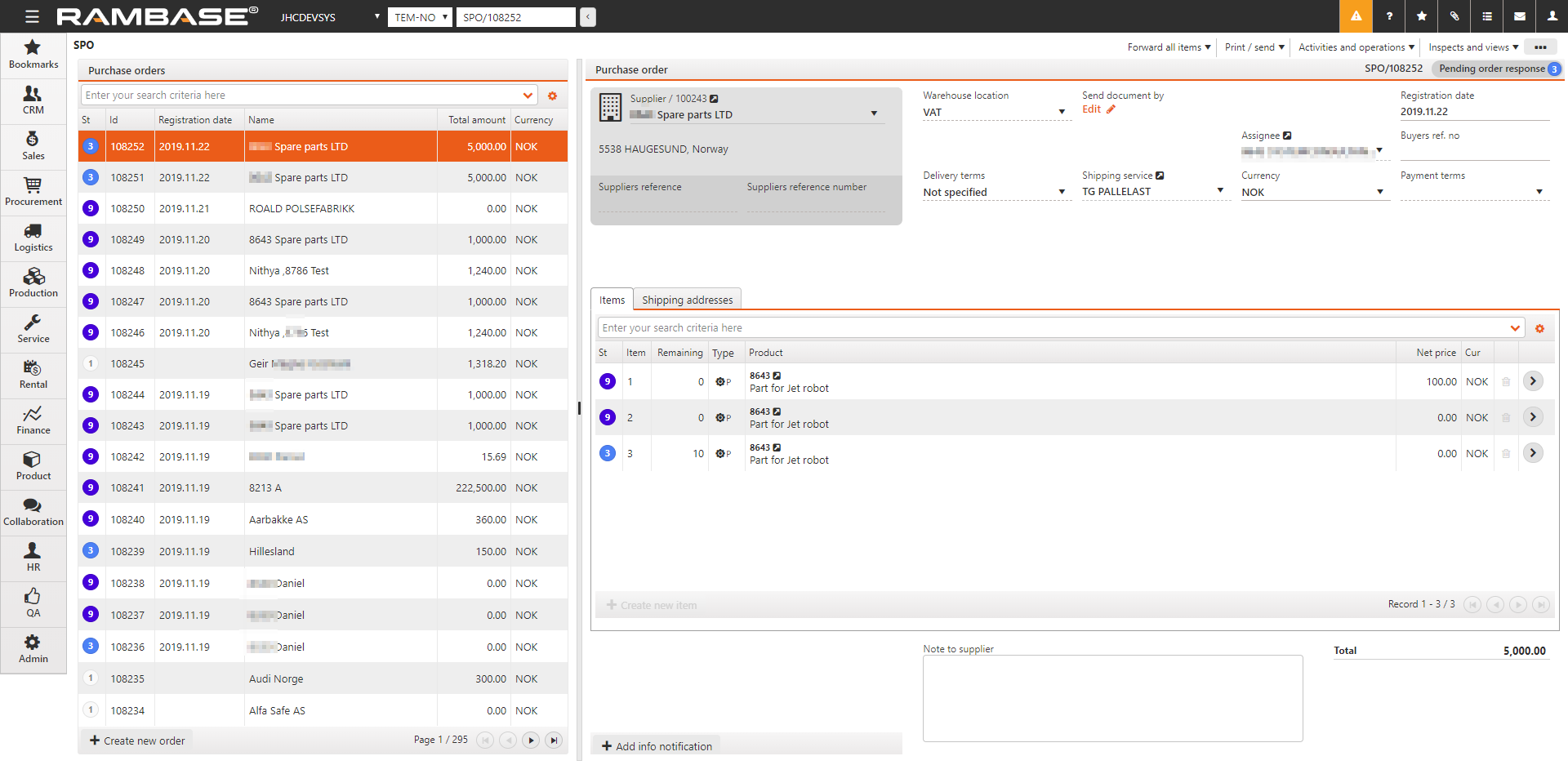The image size is (1568, 765).
Task: Switch to the Shipping addresses tab
Action: pyautogui.click(x=687, y=300)
